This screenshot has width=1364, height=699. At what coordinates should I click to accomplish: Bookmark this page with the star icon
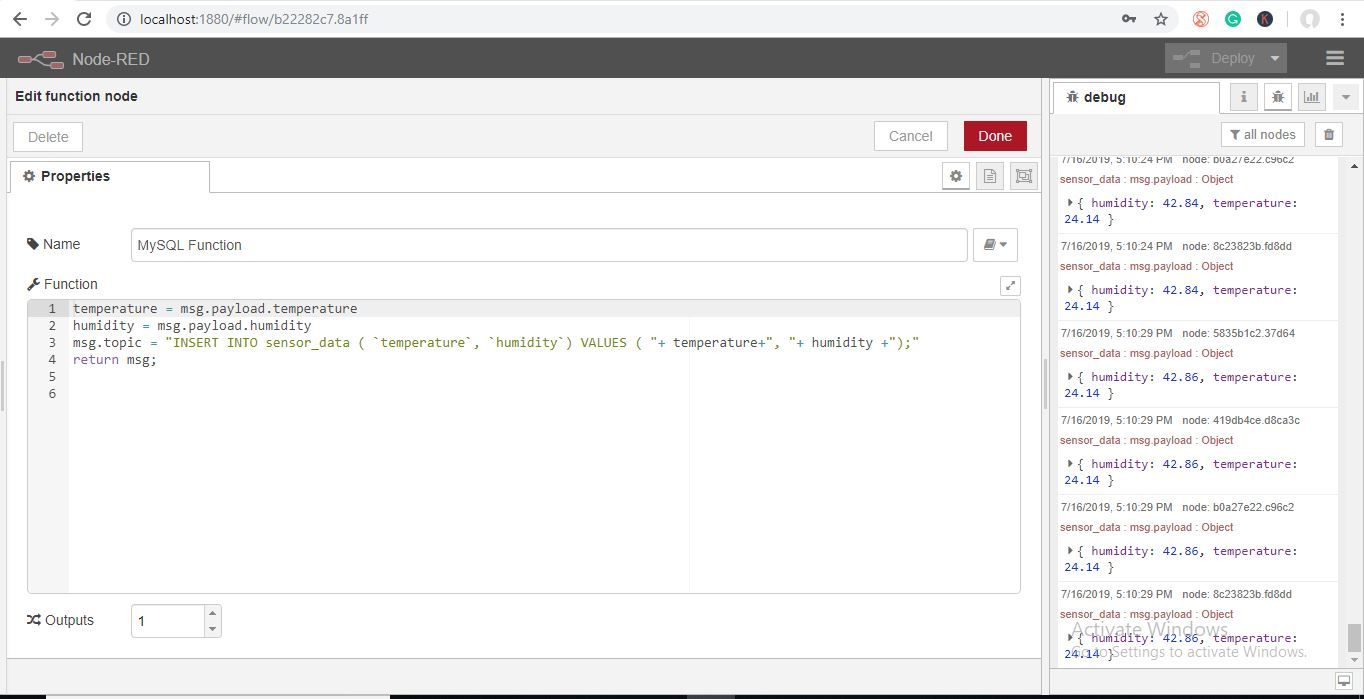click(1161, 19)
